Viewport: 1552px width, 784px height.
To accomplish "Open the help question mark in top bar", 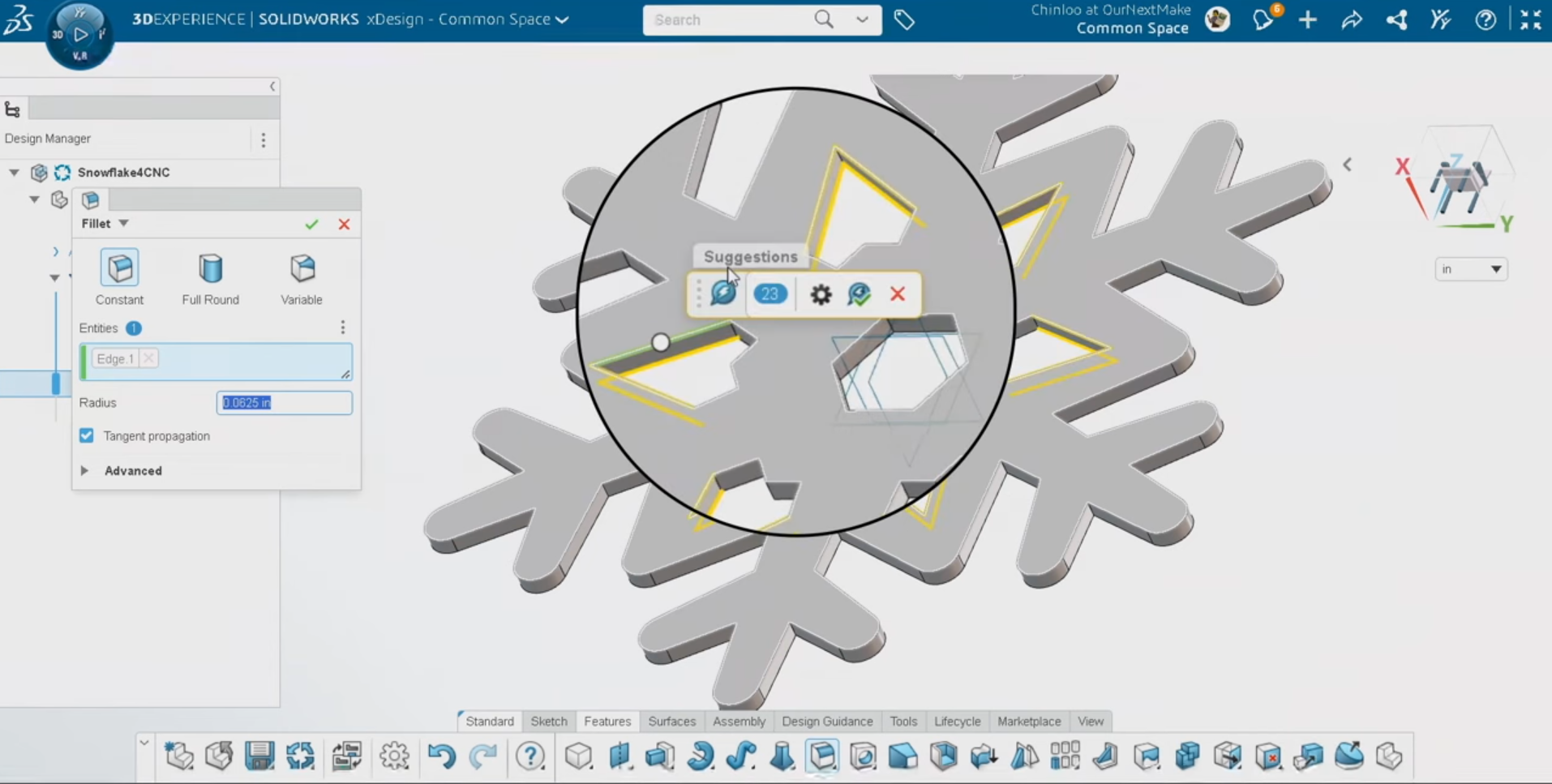I will pyautogui.click(x=1485, y=19).
